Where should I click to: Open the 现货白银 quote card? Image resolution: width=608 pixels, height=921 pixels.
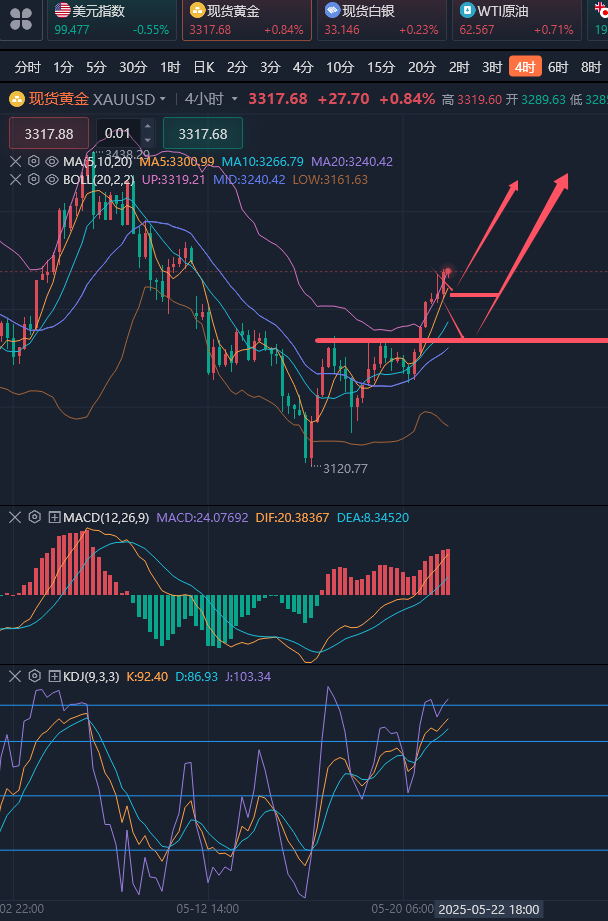(x=382, y=20)
